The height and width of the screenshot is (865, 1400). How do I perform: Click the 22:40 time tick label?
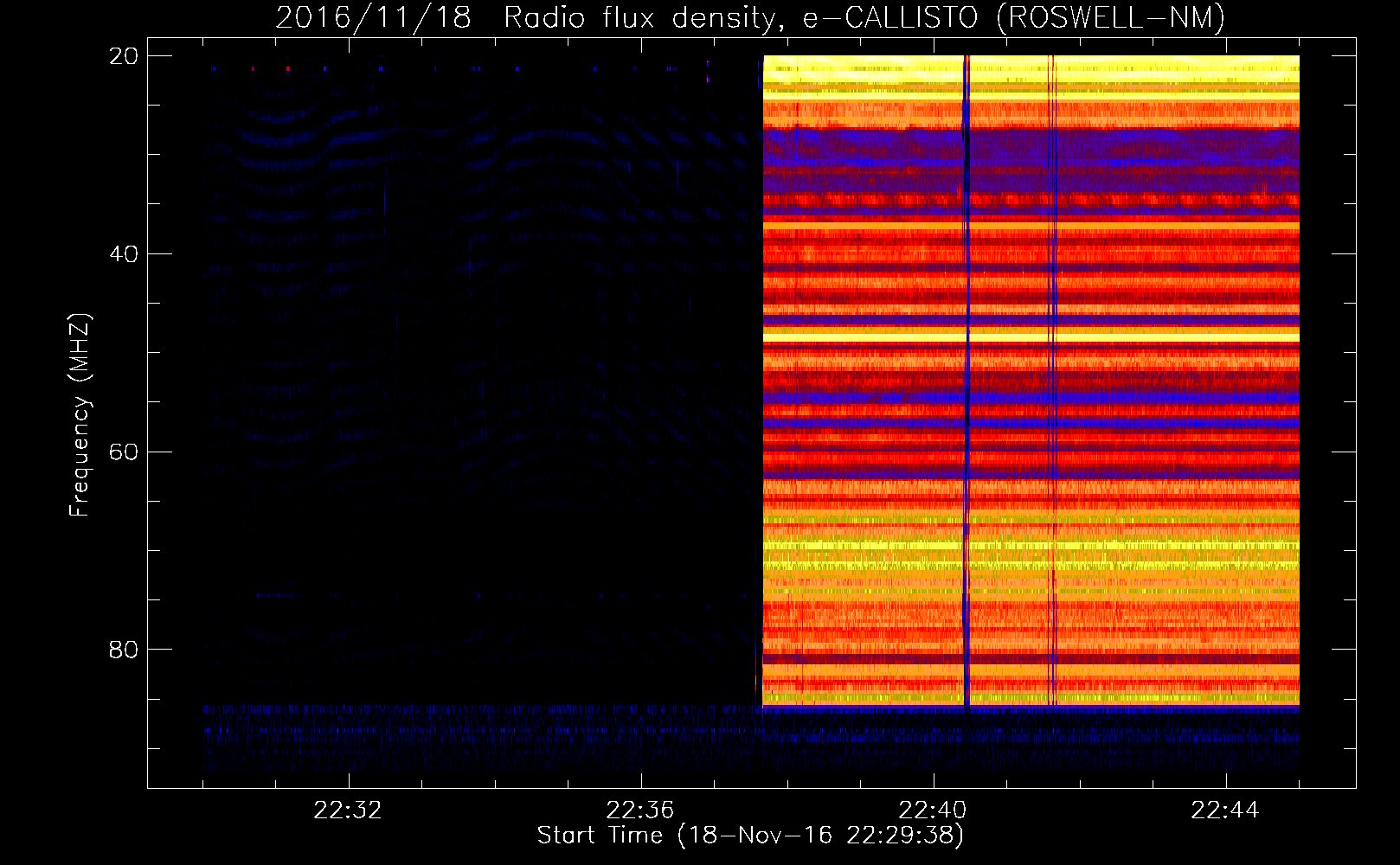pos(933,811)
